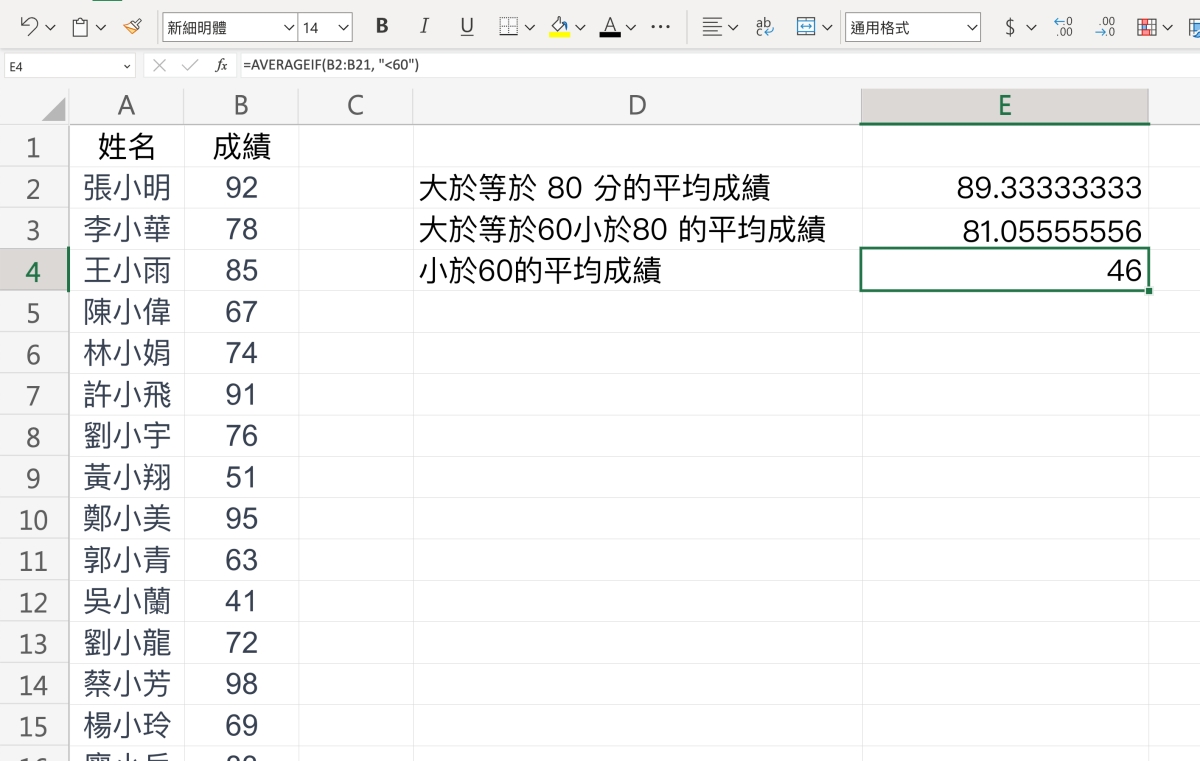The height and width of the screenshot is (761, 1200).
Task: Click the Undo arrow icon
Action: tap(29, 27)
